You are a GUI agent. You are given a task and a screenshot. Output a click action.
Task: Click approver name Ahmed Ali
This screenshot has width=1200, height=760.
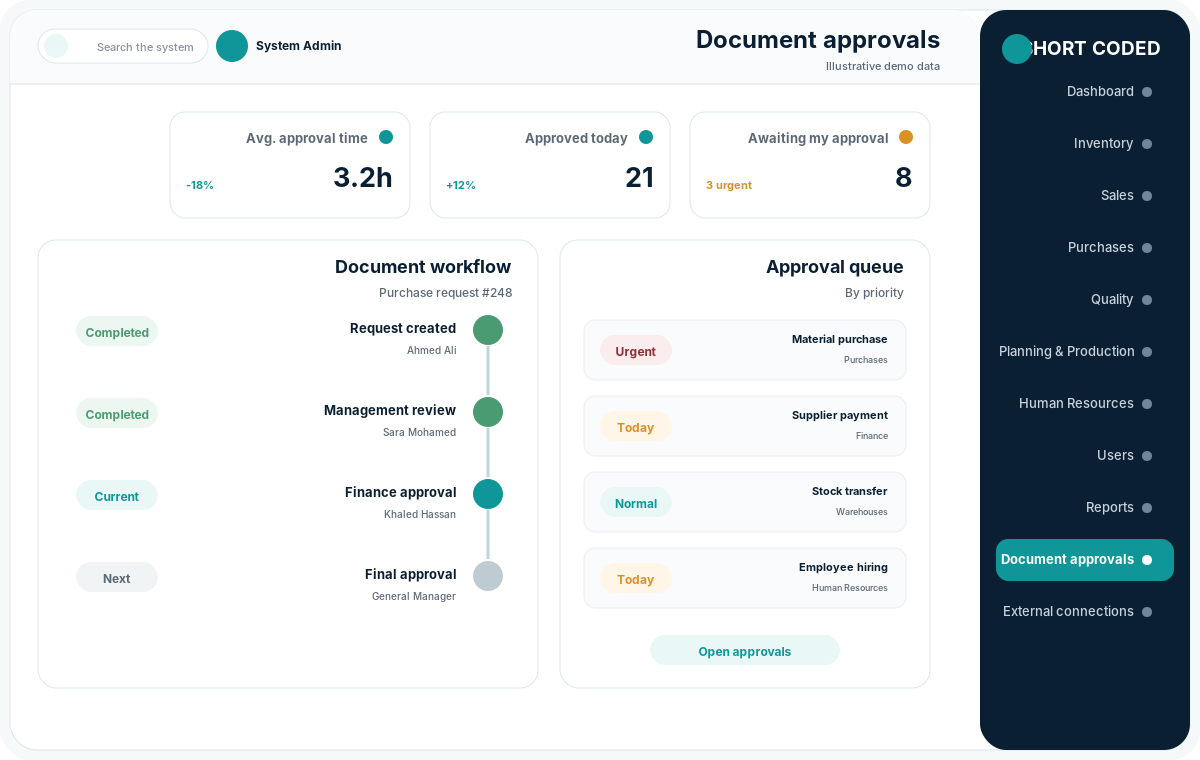431,350
